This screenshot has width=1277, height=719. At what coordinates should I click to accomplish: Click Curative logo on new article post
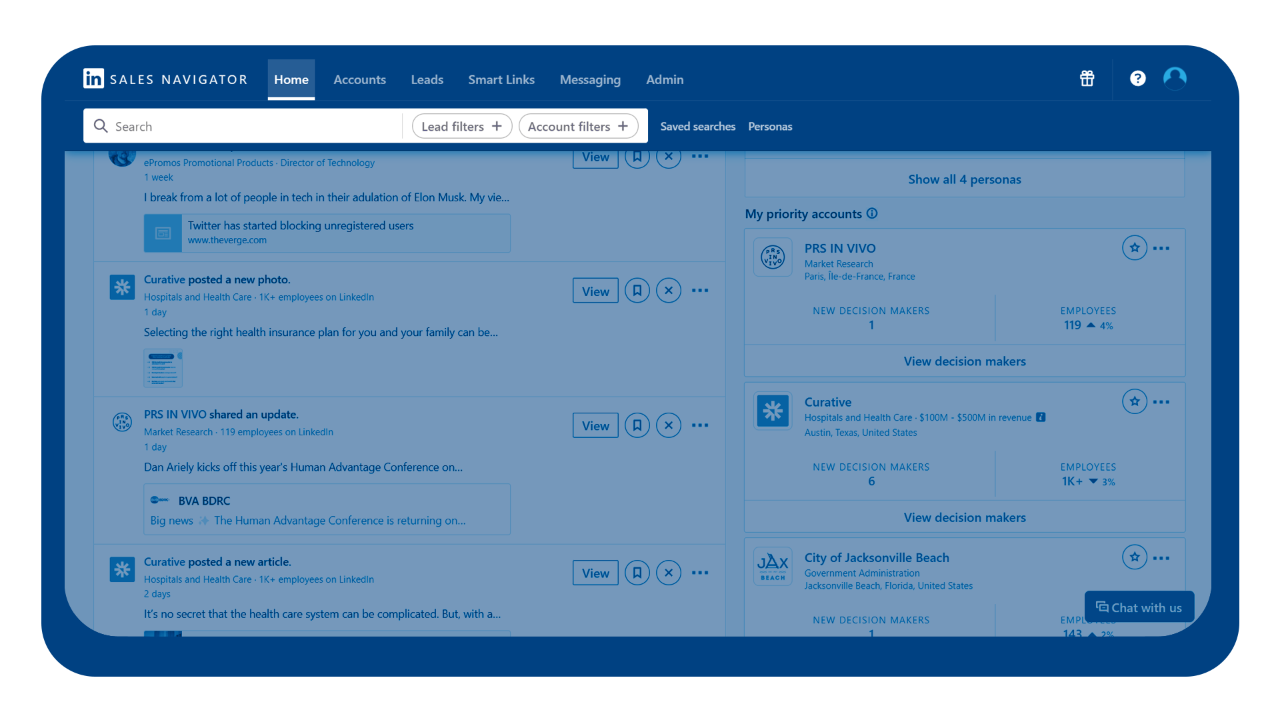coord(122,570)
